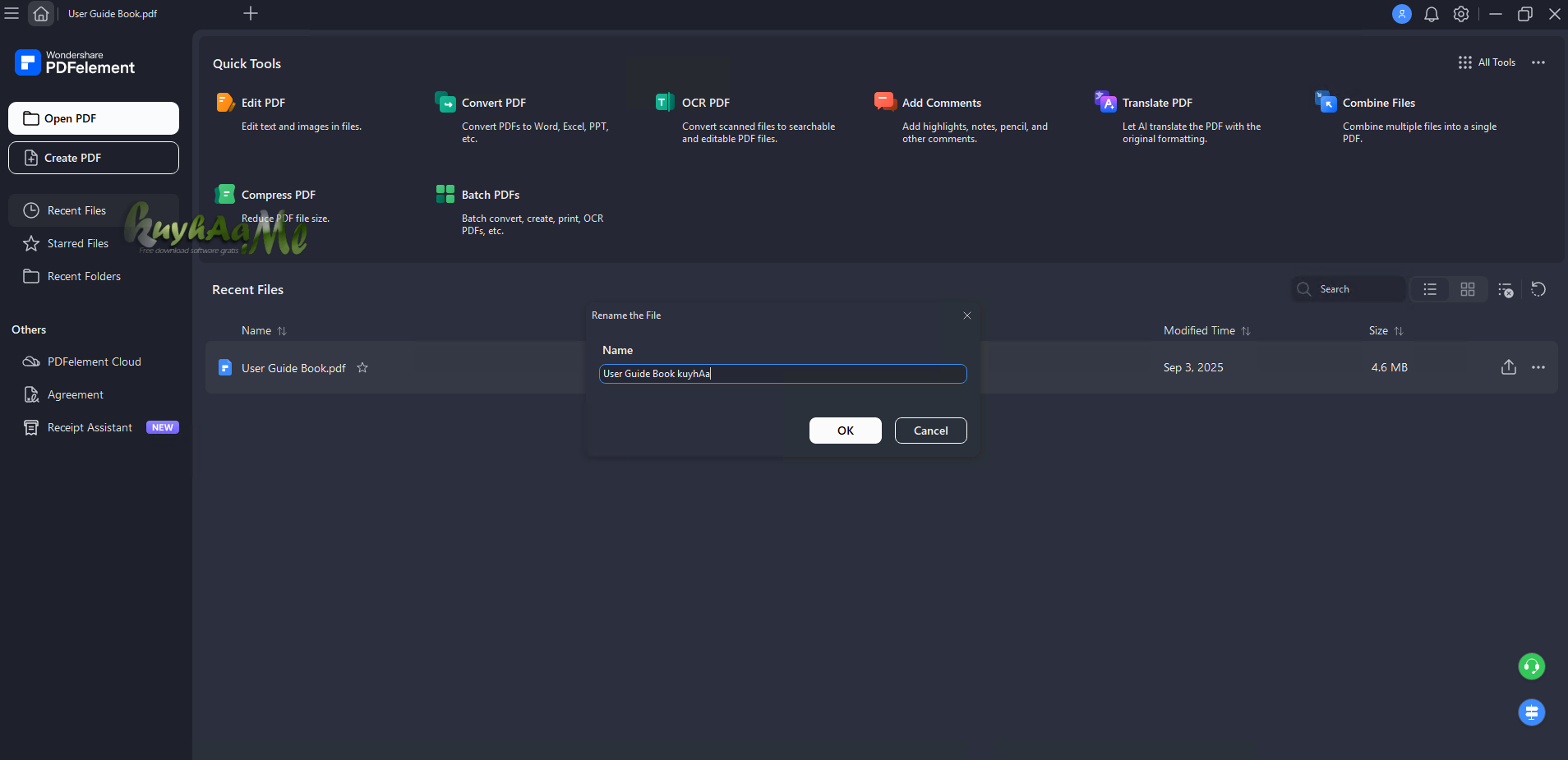Confirm rename with OK button

pyautogui.click(x=846, y=431)
